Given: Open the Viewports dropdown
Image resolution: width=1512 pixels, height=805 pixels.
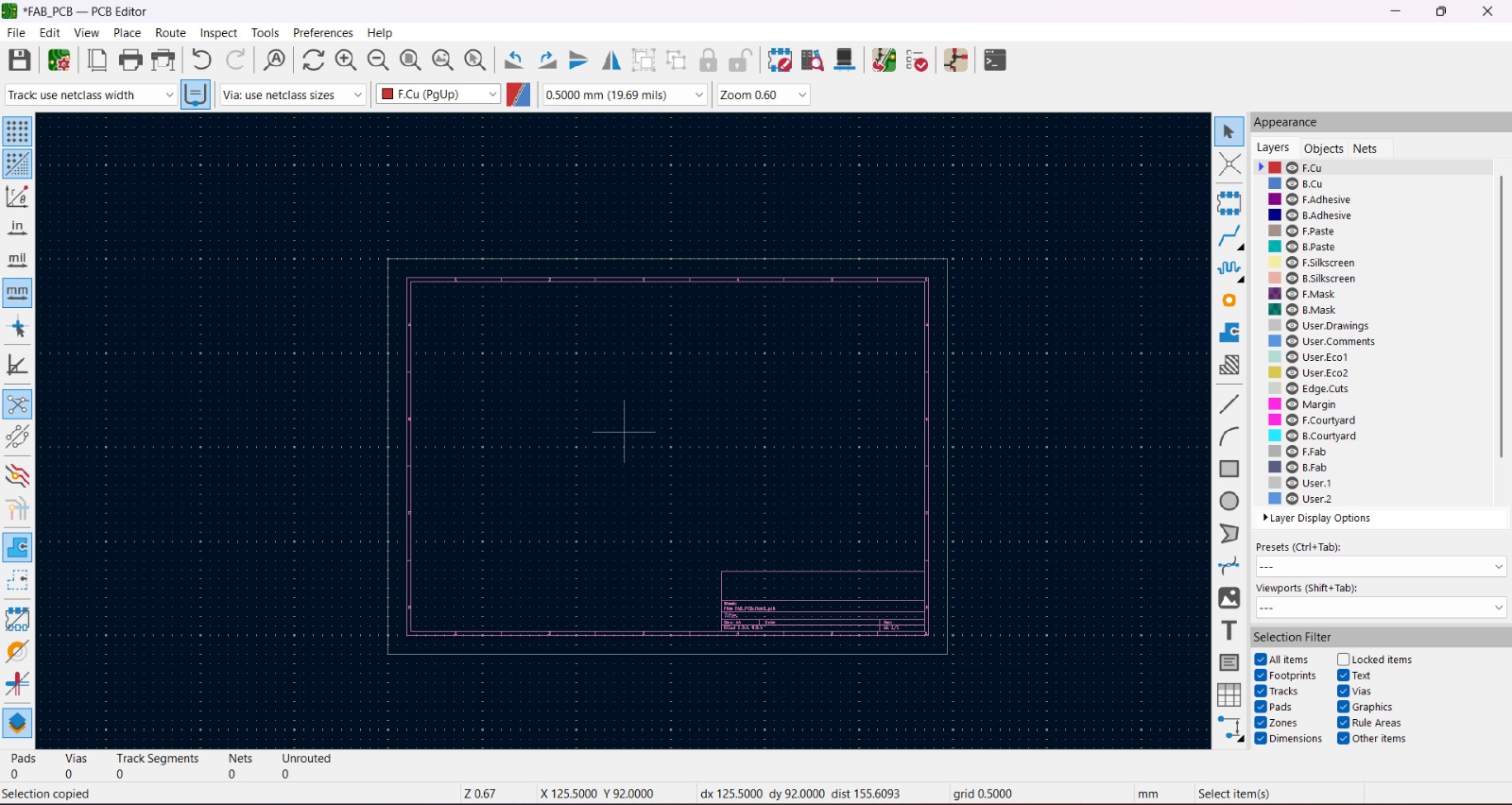Looking at the screenshot, I should click(x=1381, y=608).
